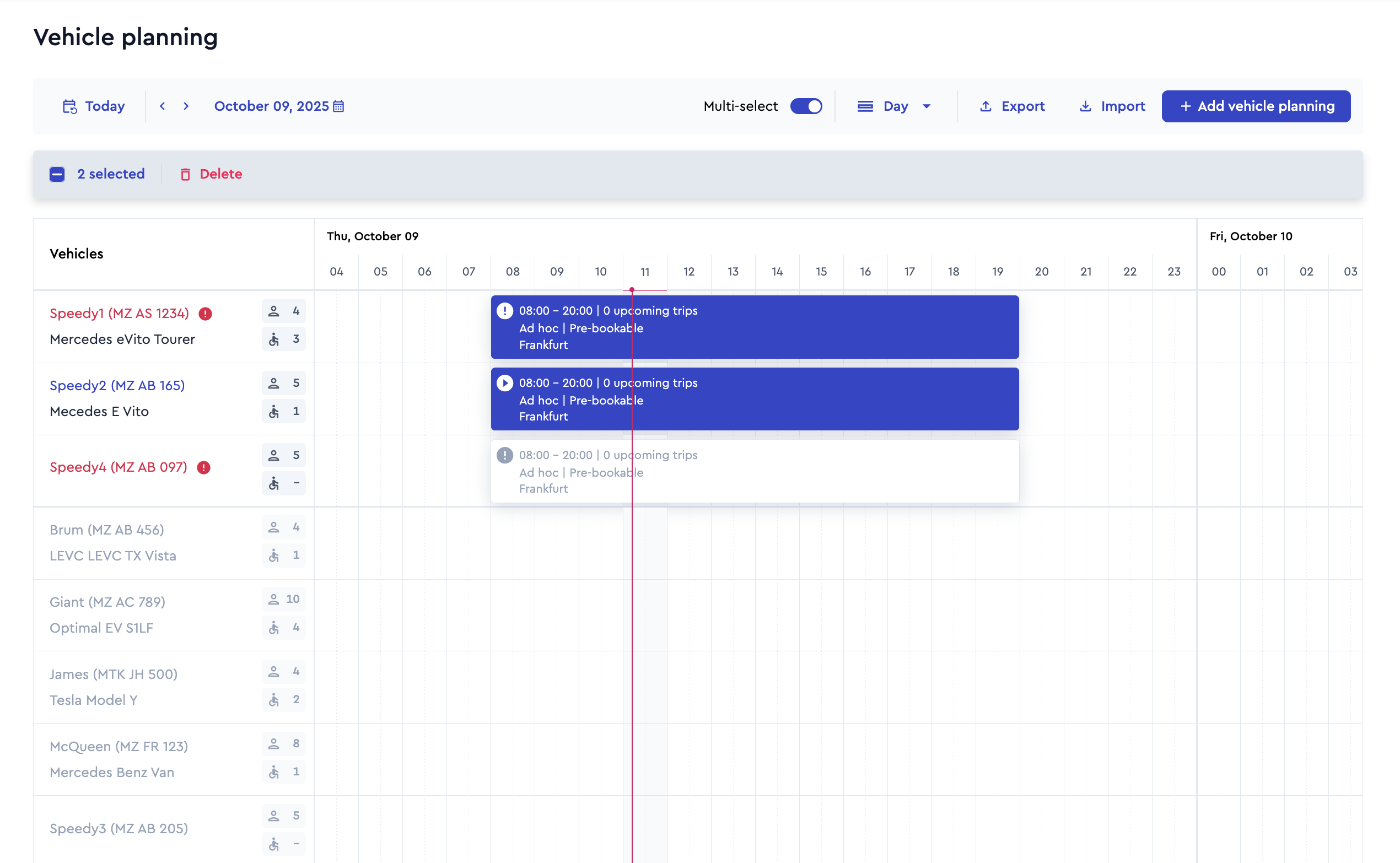
Task: Click McQueen (MZ FR 123) vehicle name
Action: coord(119,747)
